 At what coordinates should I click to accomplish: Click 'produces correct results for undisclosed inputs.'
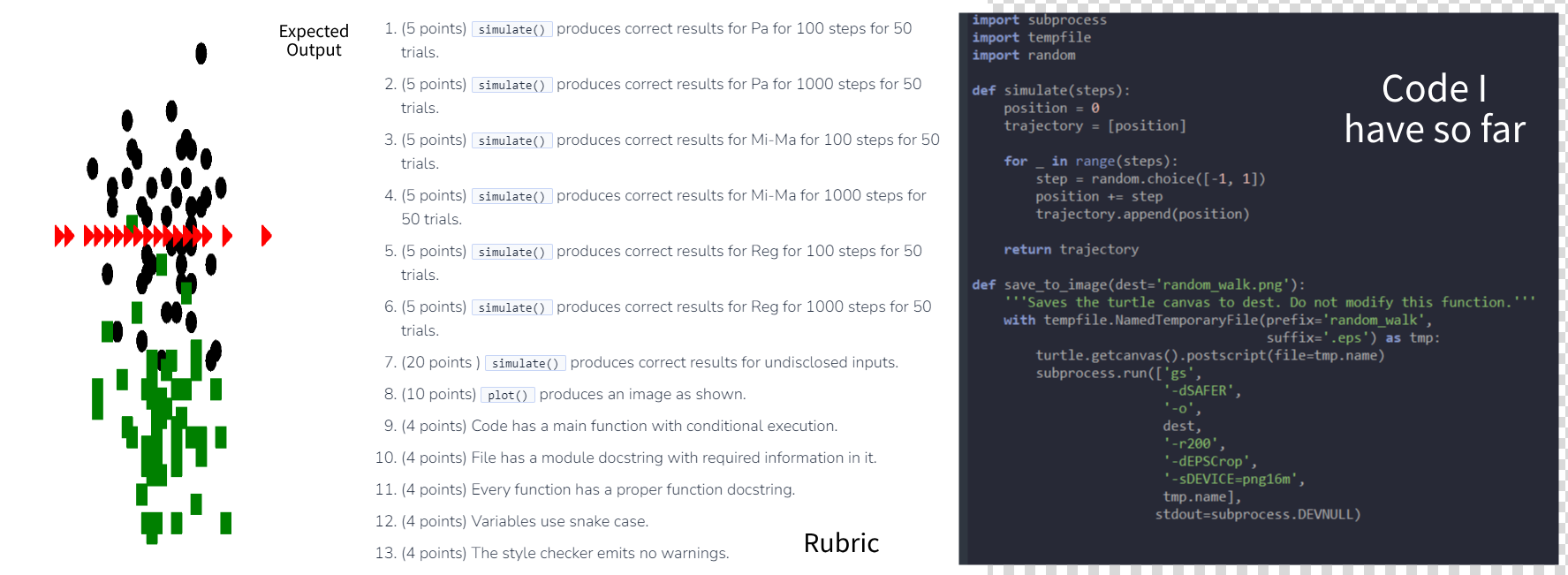734,362
